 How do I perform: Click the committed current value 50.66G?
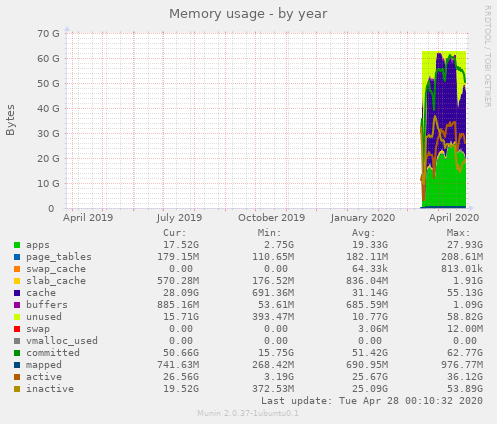pos(181,353)
